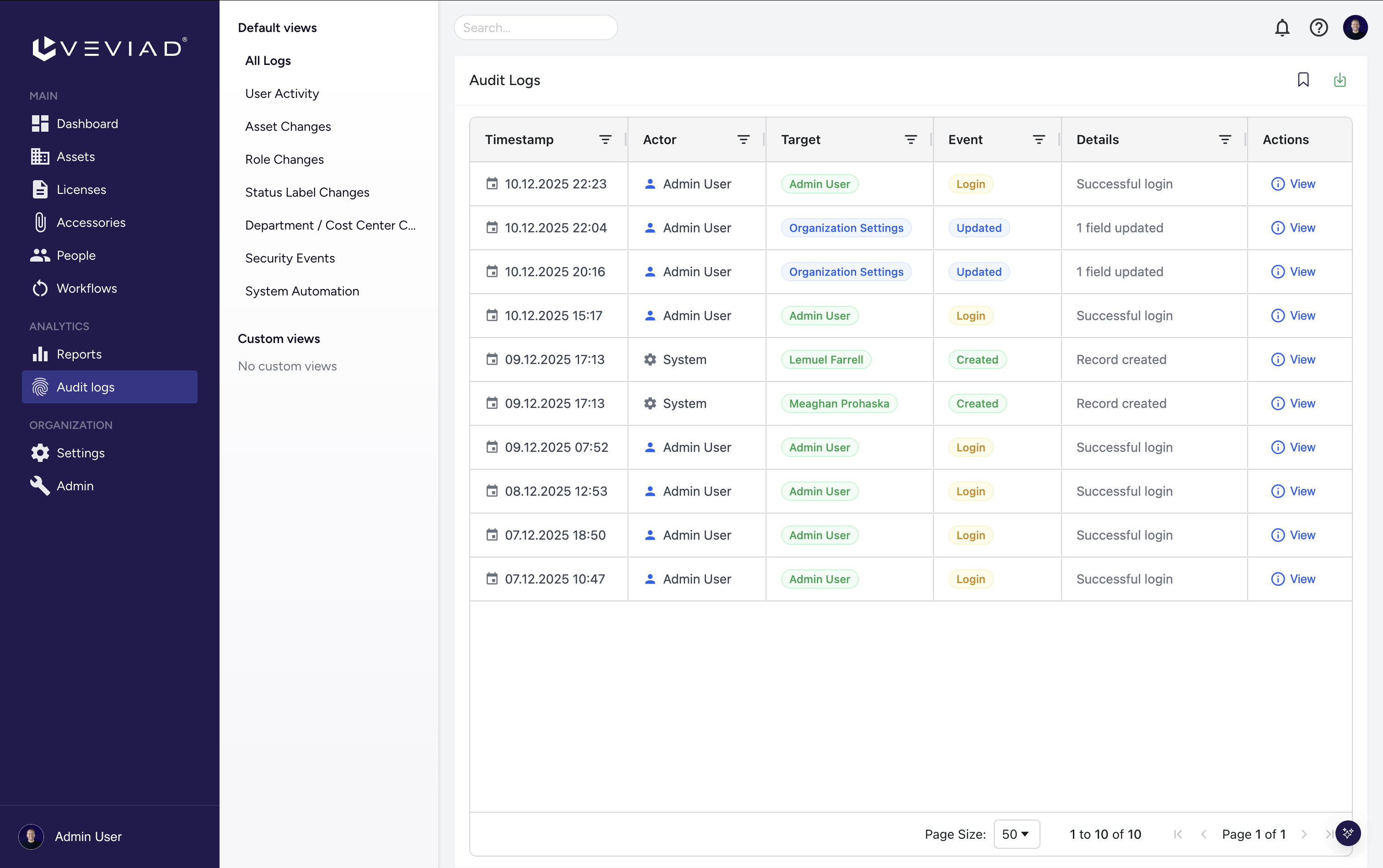This screenshot has width=1383, height=868.
Task: Click the green export download icon
Action: tap(1340, 80)
